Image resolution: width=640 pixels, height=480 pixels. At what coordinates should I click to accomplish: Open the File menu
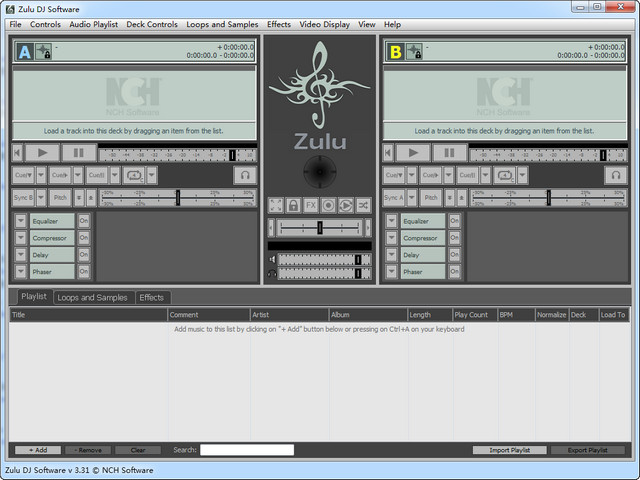point(16,24)
